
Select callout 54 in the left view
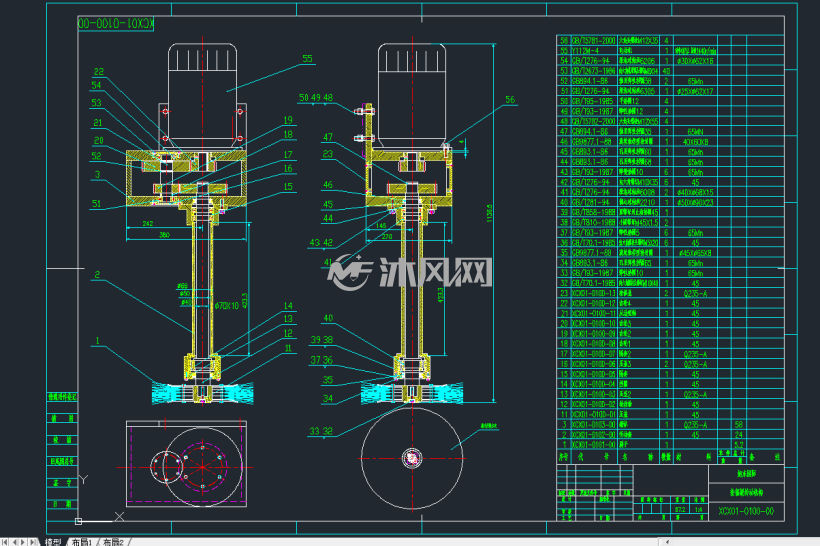(x=96, y=85)
